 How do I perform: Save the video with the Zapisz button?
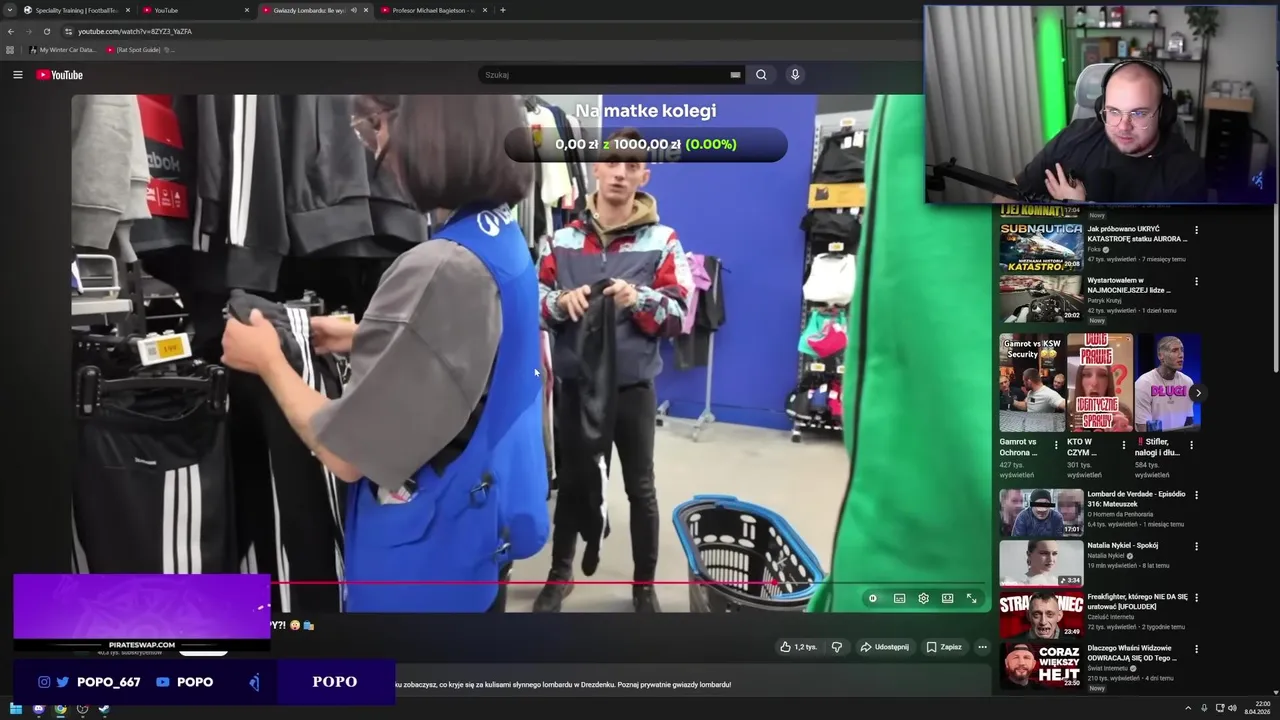click(x=944, y=647)
